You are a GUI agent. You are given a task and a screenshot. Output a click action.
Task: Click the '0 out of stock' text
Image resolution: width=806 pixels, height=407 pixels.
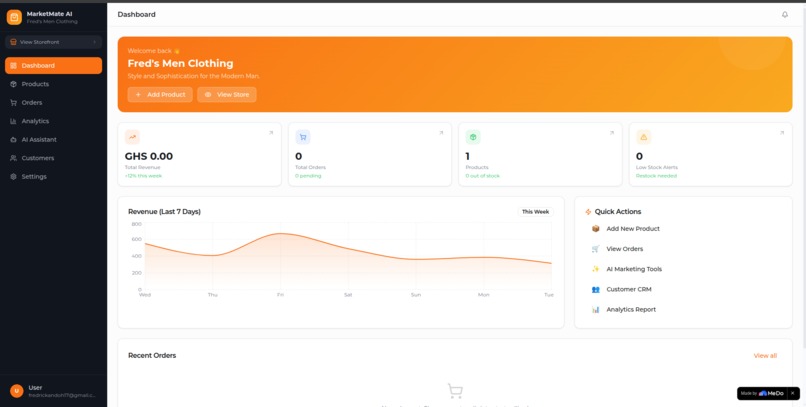pos(483,176)
